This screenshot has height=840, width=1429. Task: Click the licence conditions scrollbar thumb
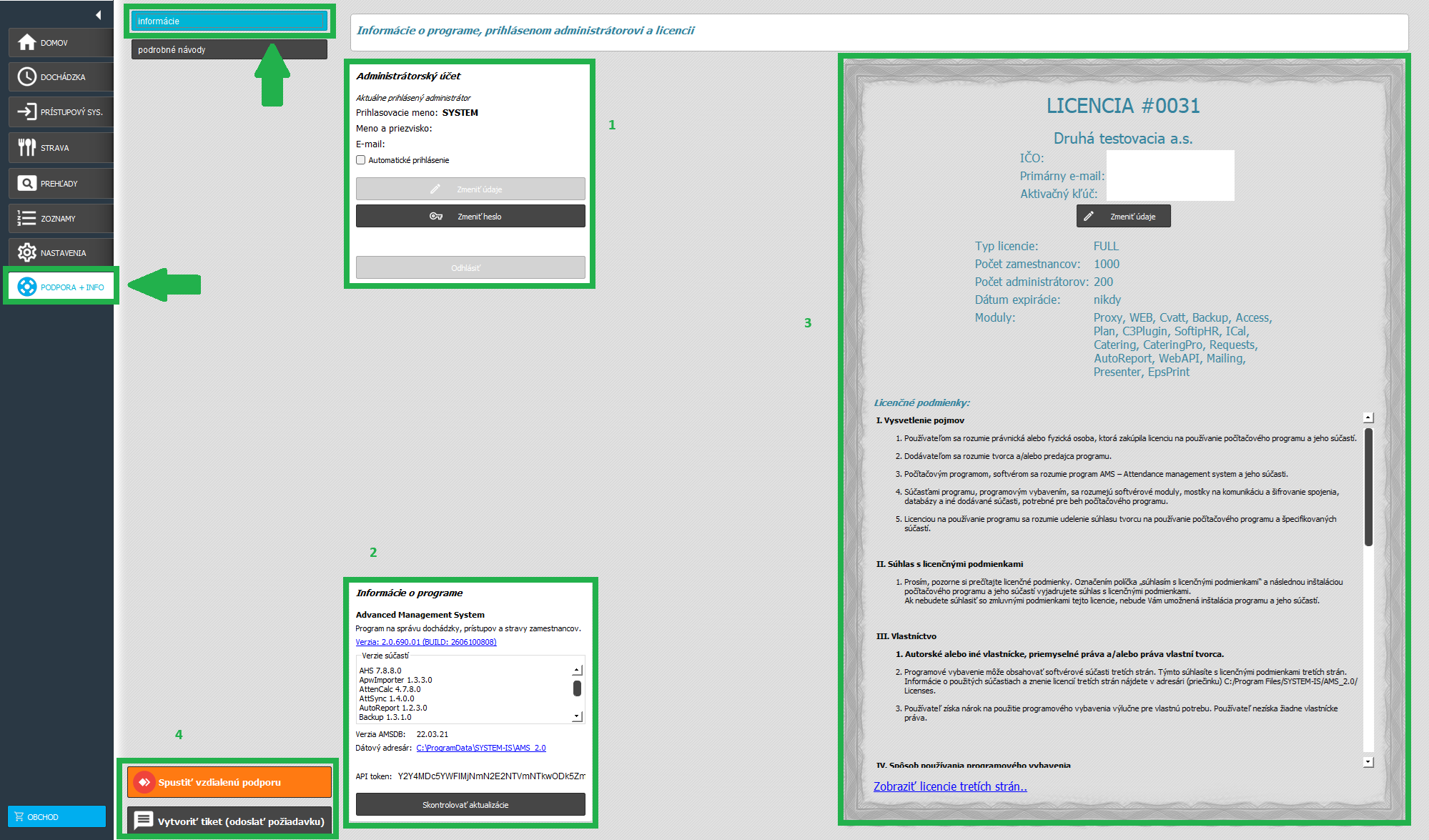tap(1368, 487)
